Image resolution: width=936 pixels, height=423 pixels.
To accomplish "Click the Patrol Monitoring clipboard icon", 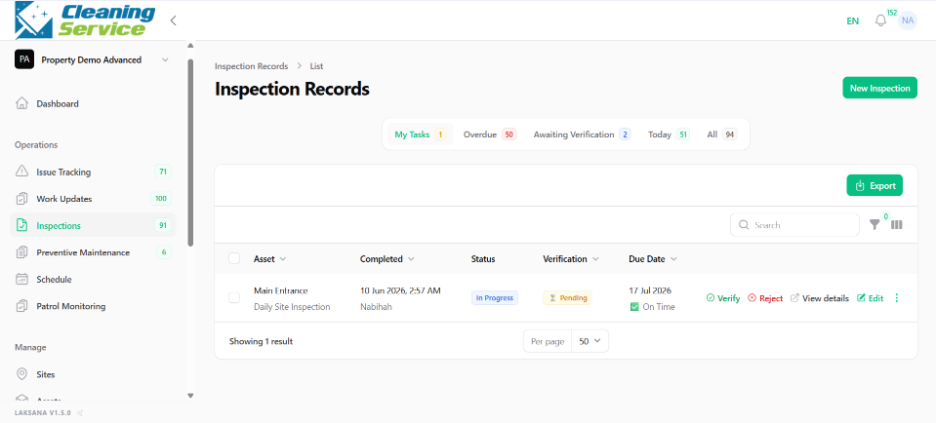I will 22,306.
